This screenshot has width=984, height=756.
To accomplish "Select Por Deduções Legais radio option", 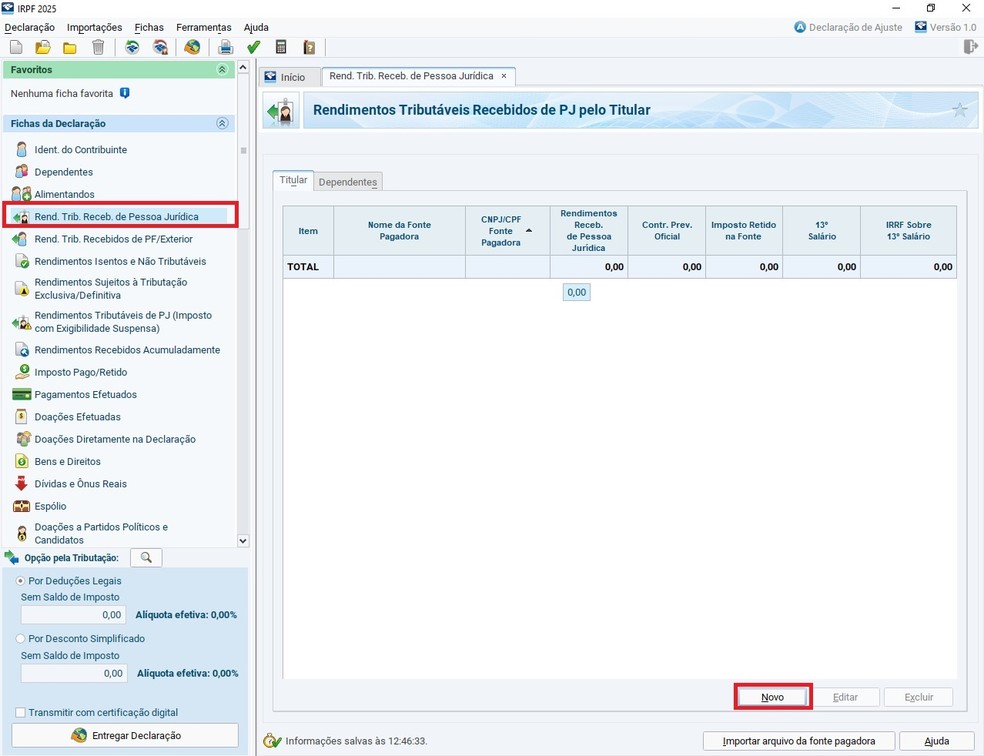I will (21, 581).
